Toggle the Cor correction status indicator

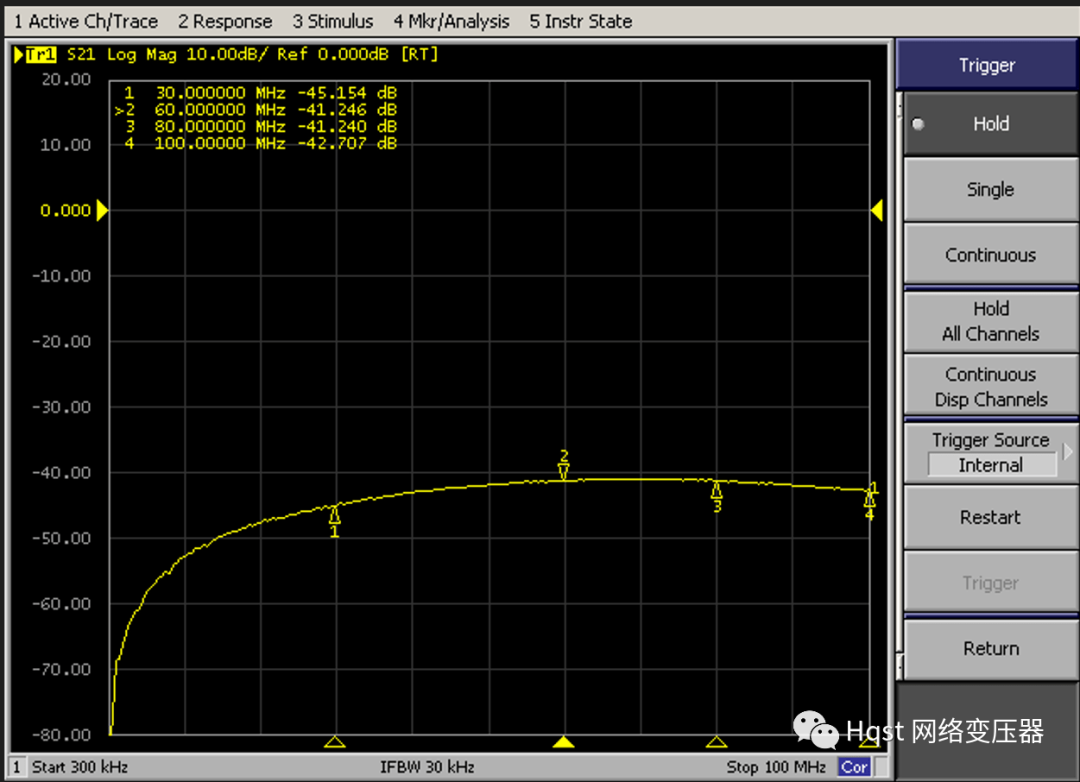854,767
